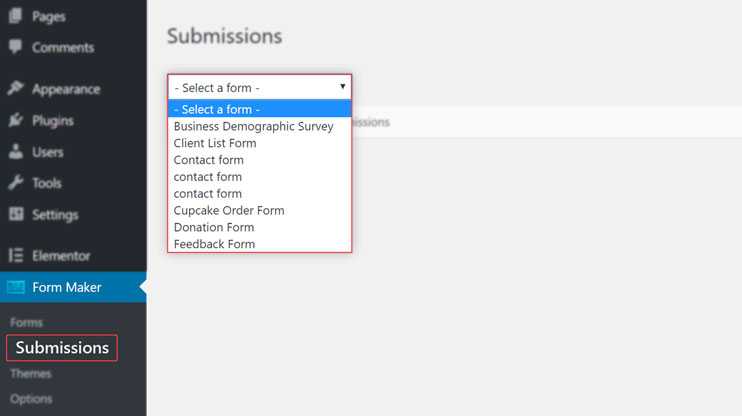Click the Appearance paintbrush icon

(15, 89)
